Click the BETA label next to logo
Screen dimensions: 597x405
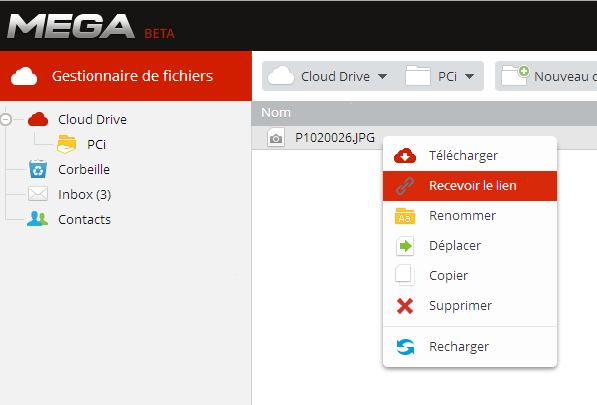coord(160,34)
